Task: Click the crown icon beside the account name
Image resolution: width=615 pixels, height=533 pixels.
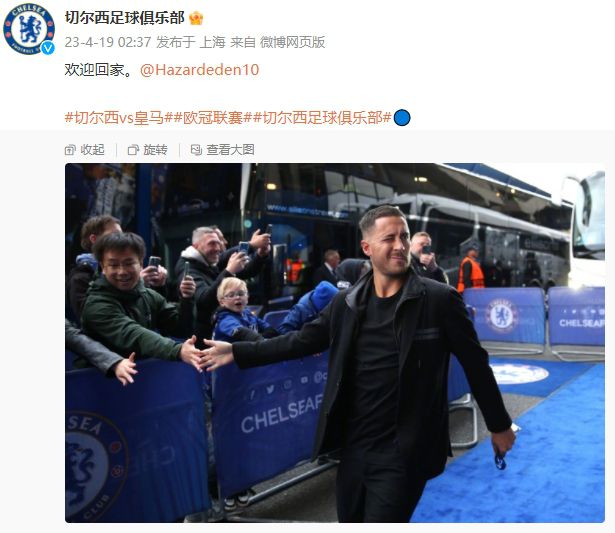Action: click(196, 18)
